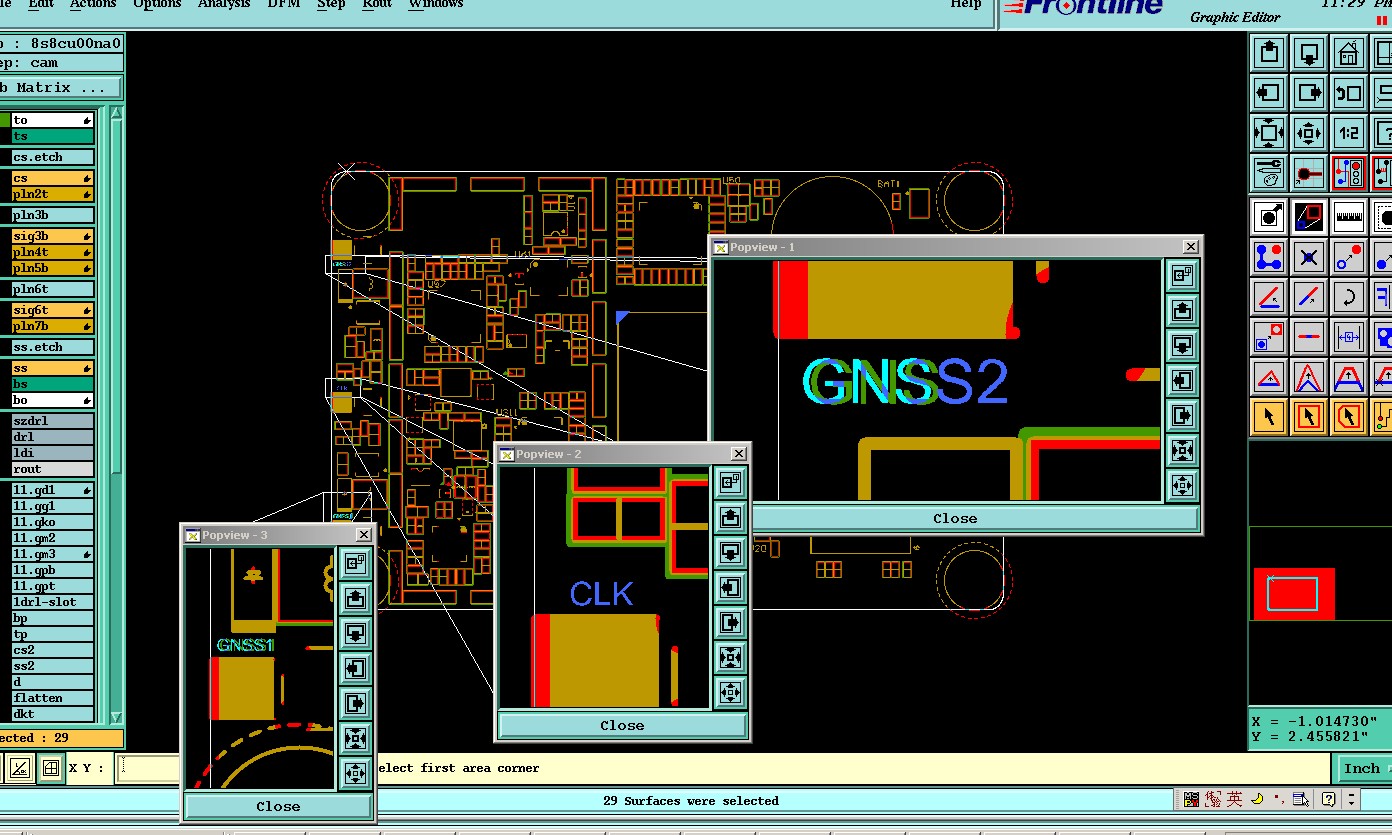Open the Actions menu
1392x835 pixels.
[92, 4]
